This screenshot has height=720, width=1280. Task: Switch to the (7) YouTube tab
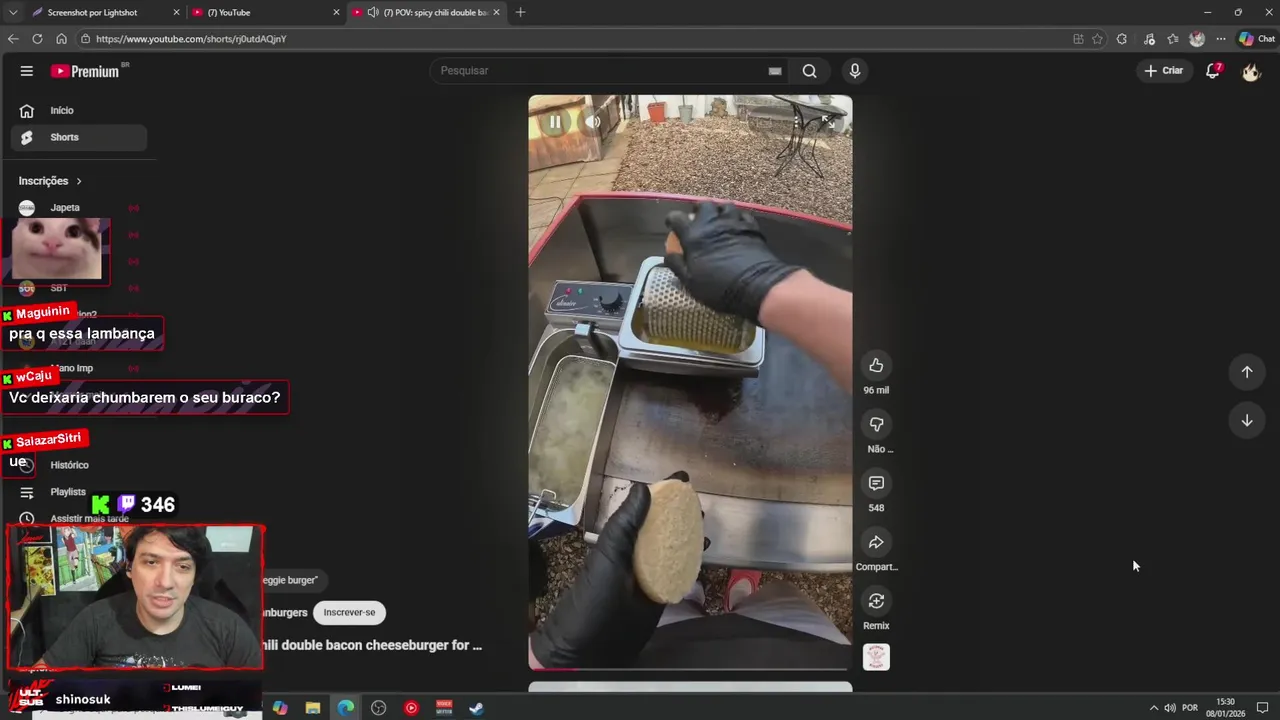(265, 13)
